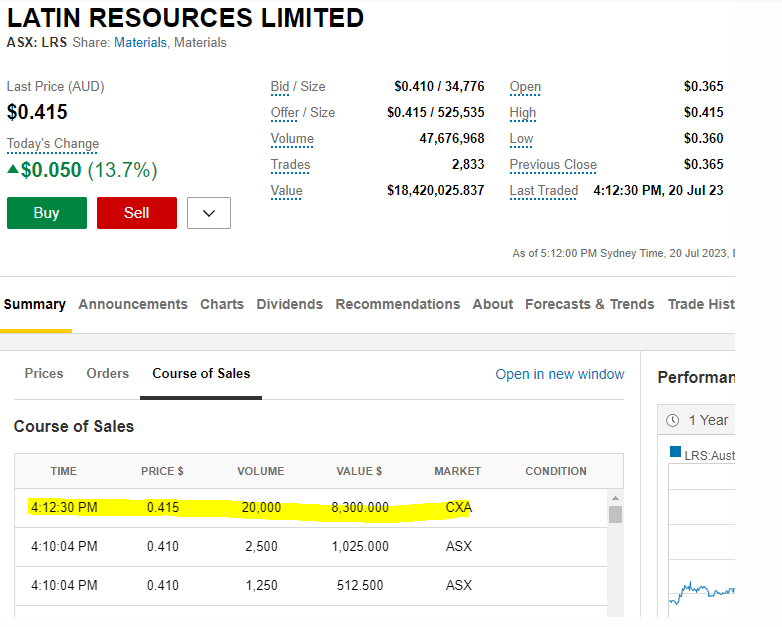Click the performance chart line
The height and width of the screenshot is (627, 782).
(702, 592)
